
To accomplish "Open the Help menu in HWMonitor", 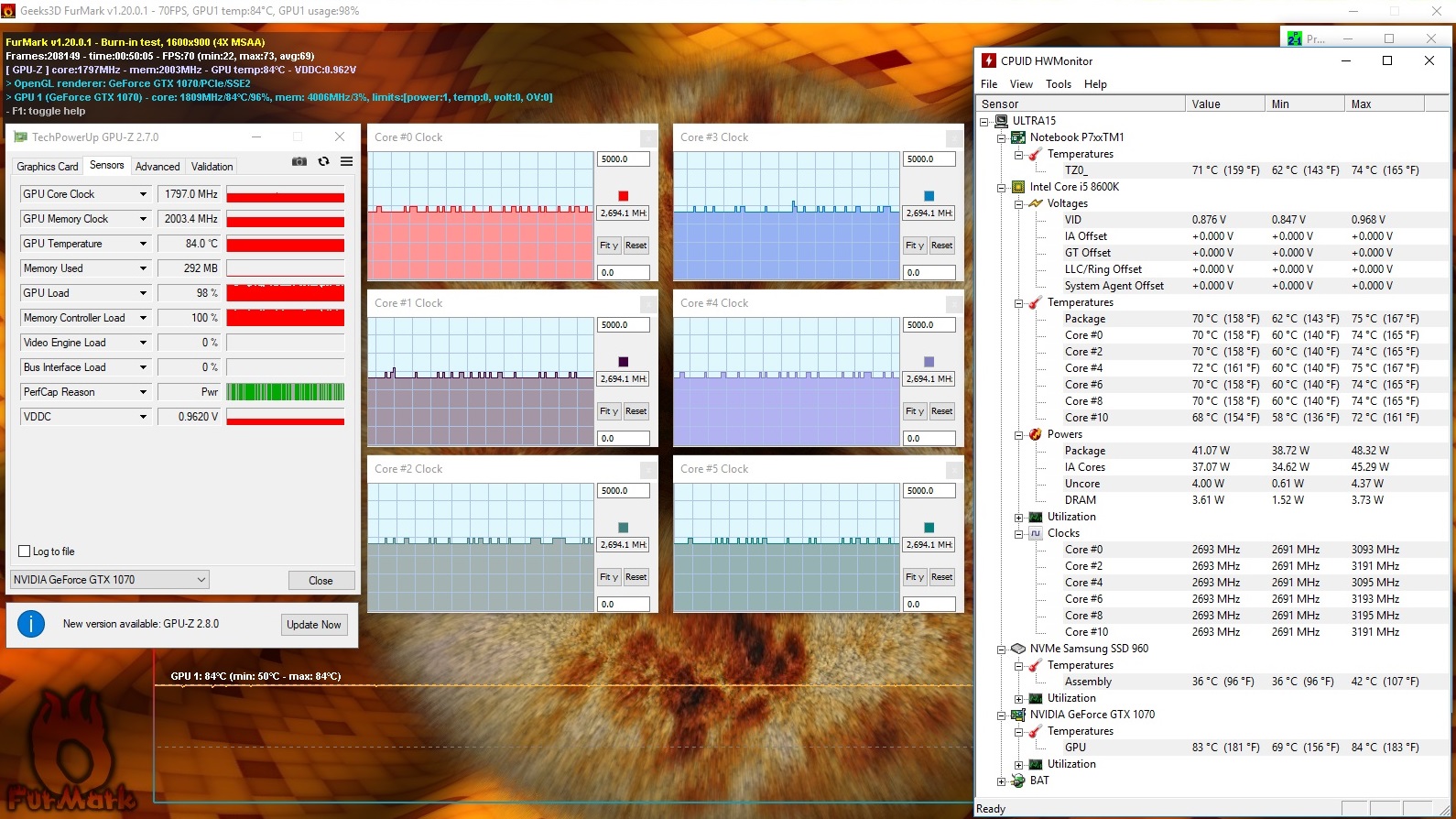I will pos(1095,84).
